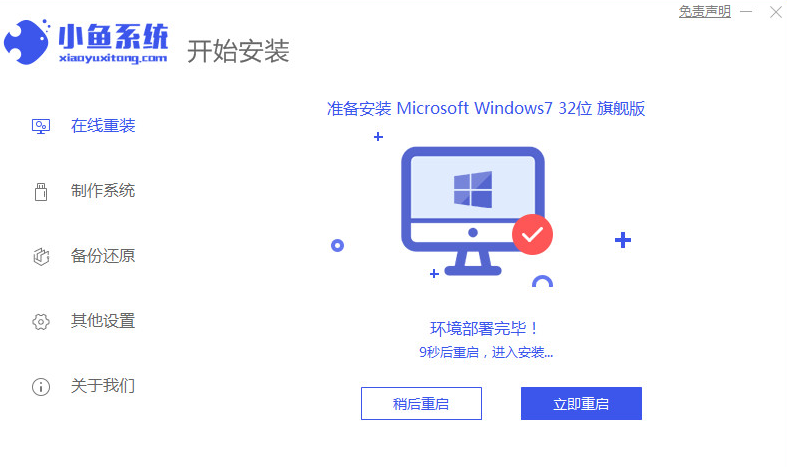Click the Windows logo inside monitor illustration
The image size is (787, 467).
coord(473,189)
